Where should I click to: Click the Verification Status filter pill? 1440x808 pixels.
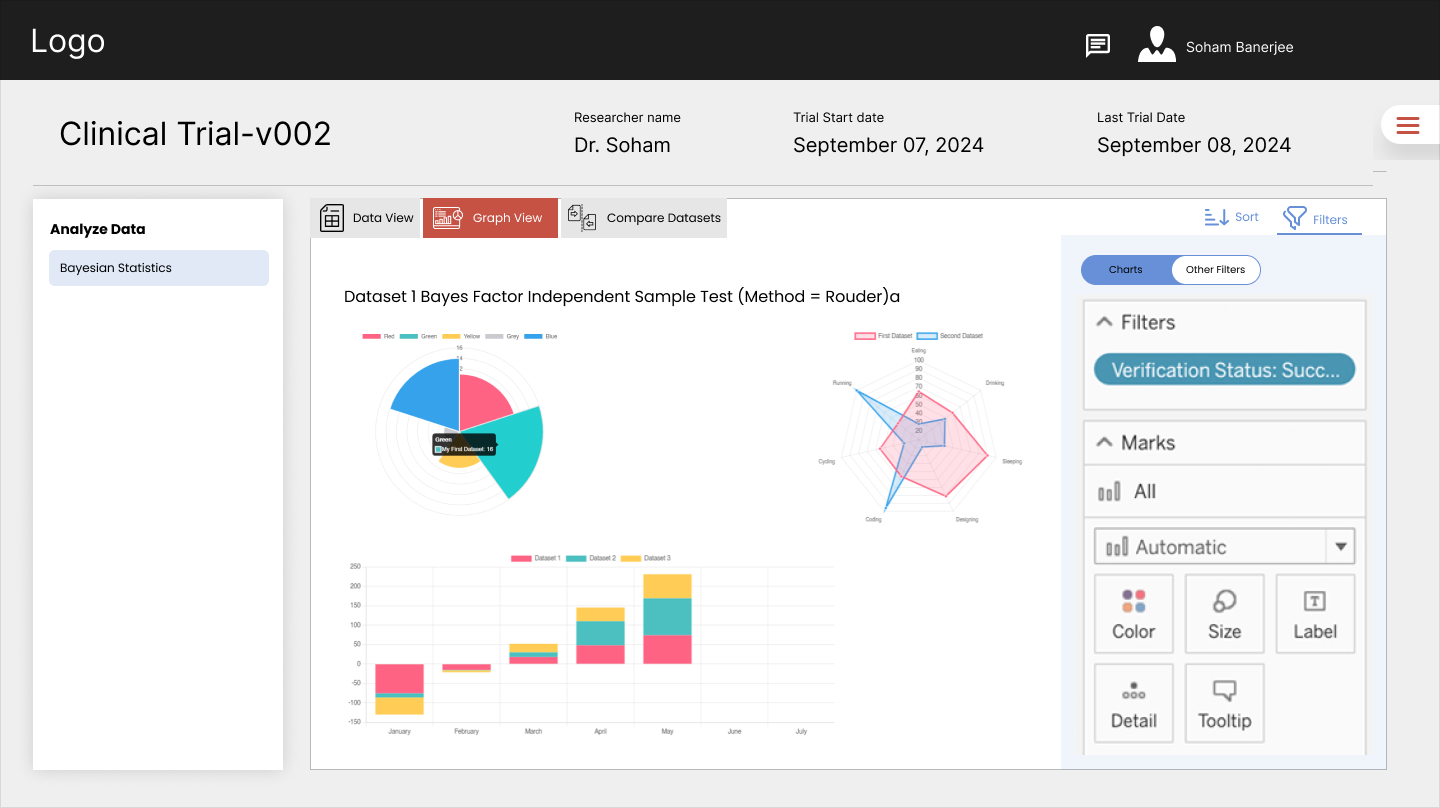click(x=1224, y=370)
